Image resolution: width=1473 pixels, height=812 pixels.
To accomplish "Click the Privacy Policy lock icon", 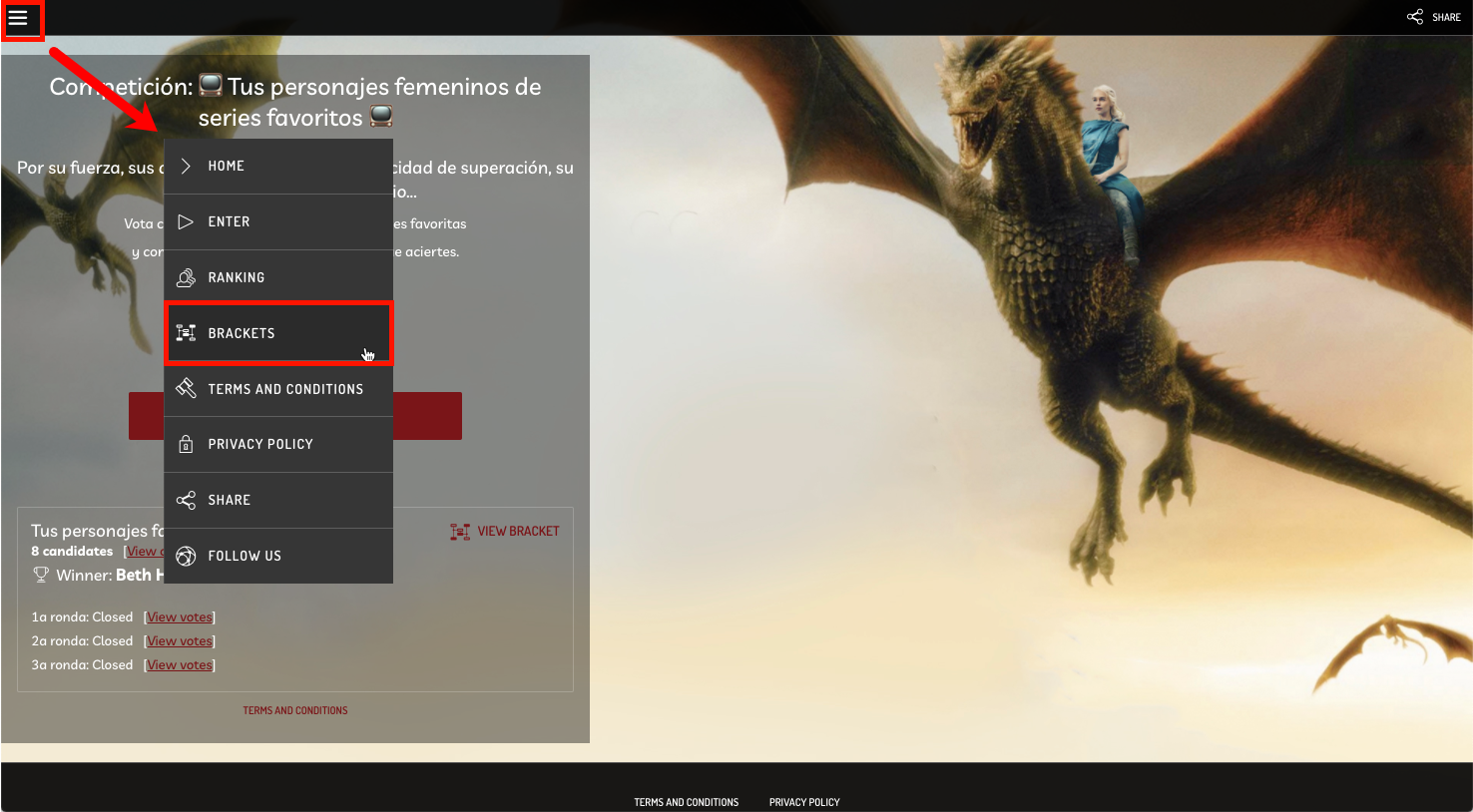I will [186, 444].
